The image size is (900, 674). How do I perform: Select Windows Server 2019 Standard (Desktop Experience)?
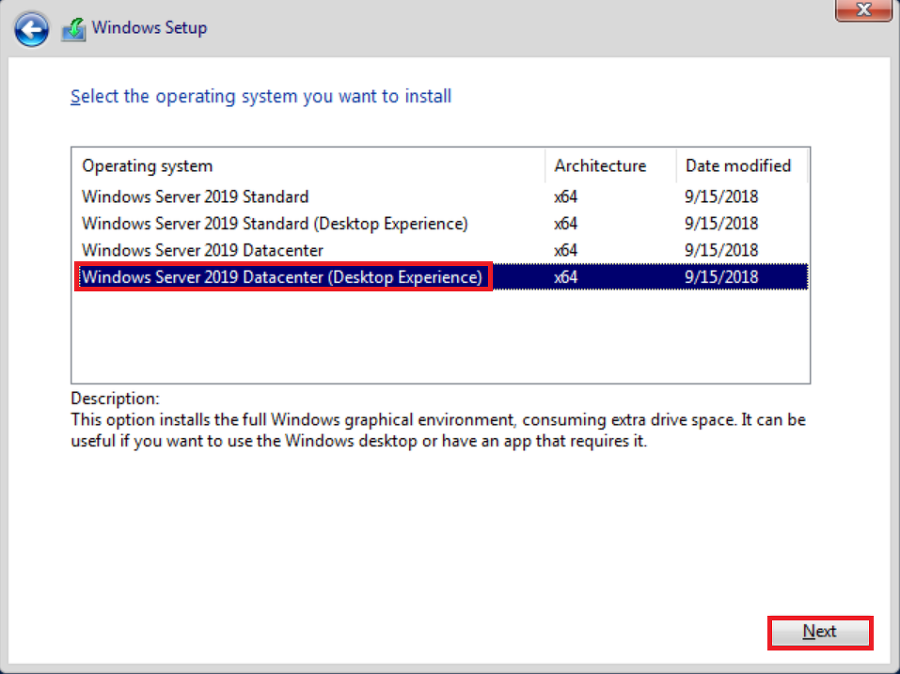click(440, 223)
